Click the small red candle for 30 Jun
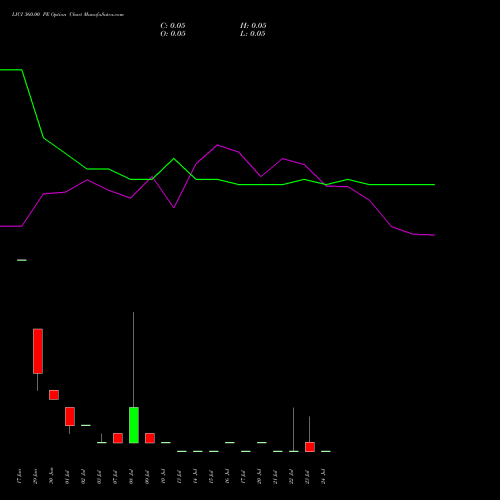This screenshot has width=500, height=500. [54, 395]
